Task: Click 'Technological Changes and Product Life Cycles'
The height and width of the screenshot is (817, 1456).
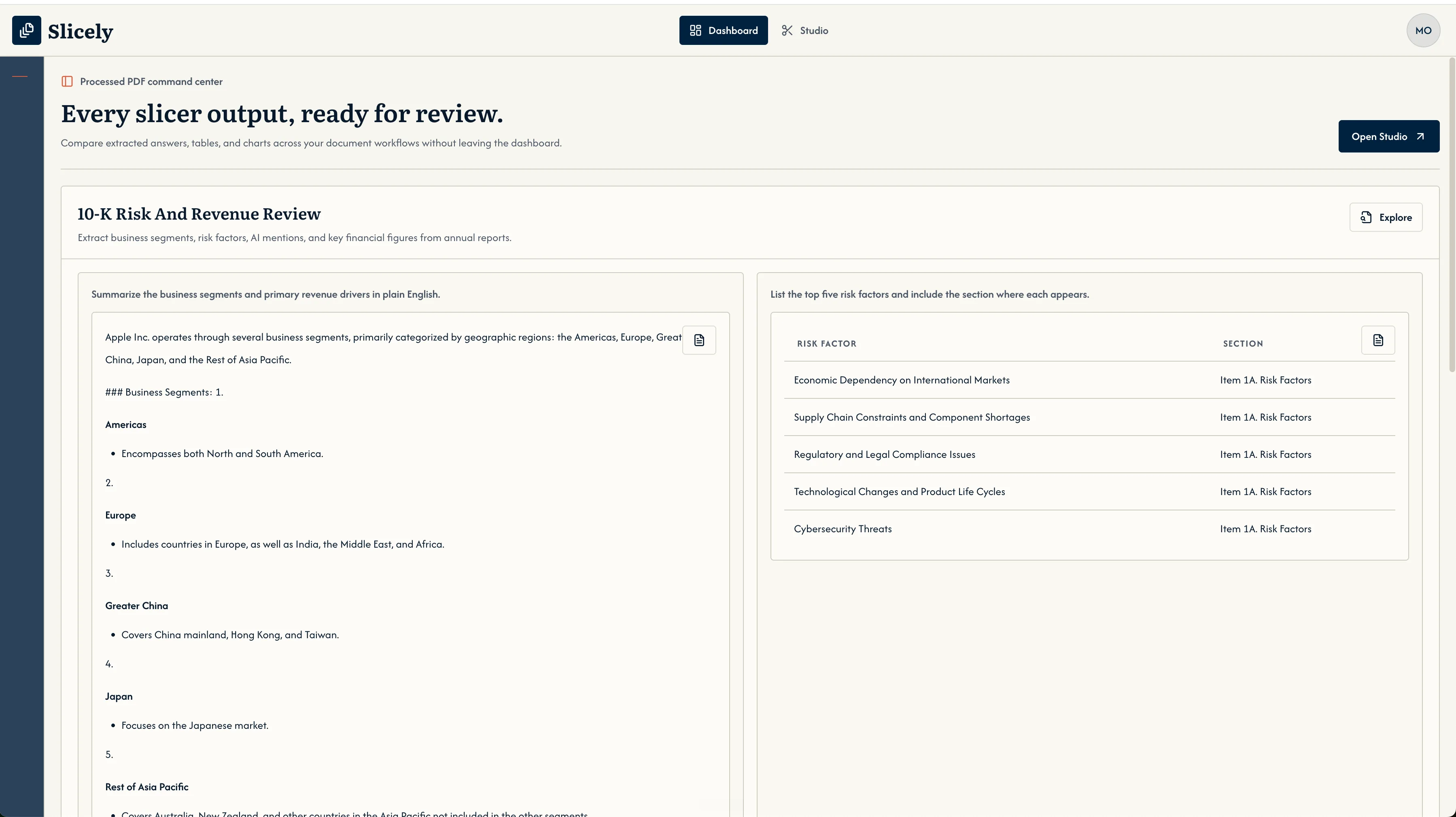Action: 899,491
